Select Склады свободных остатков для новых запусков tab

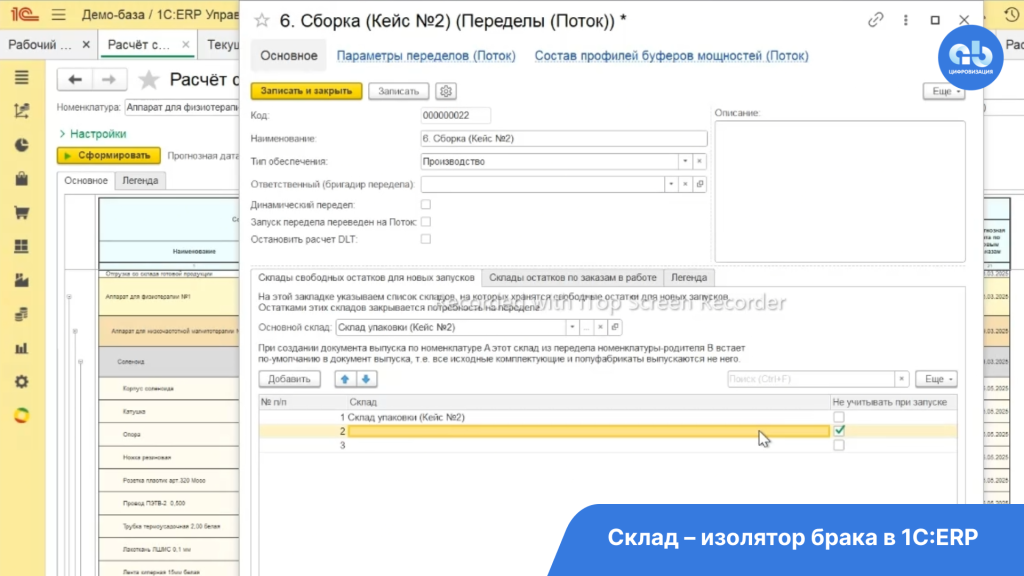(366, 278)
